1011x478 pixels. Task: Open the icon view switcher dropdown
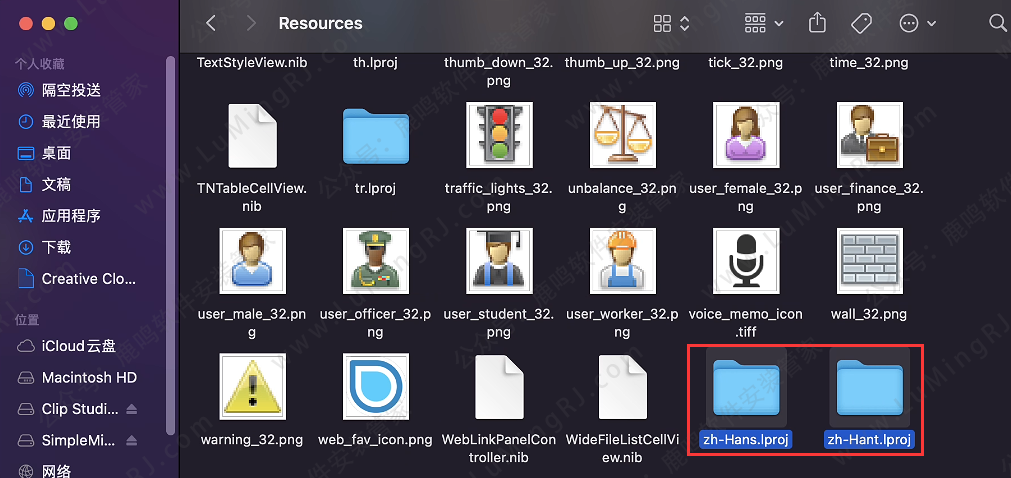[671, 23]
